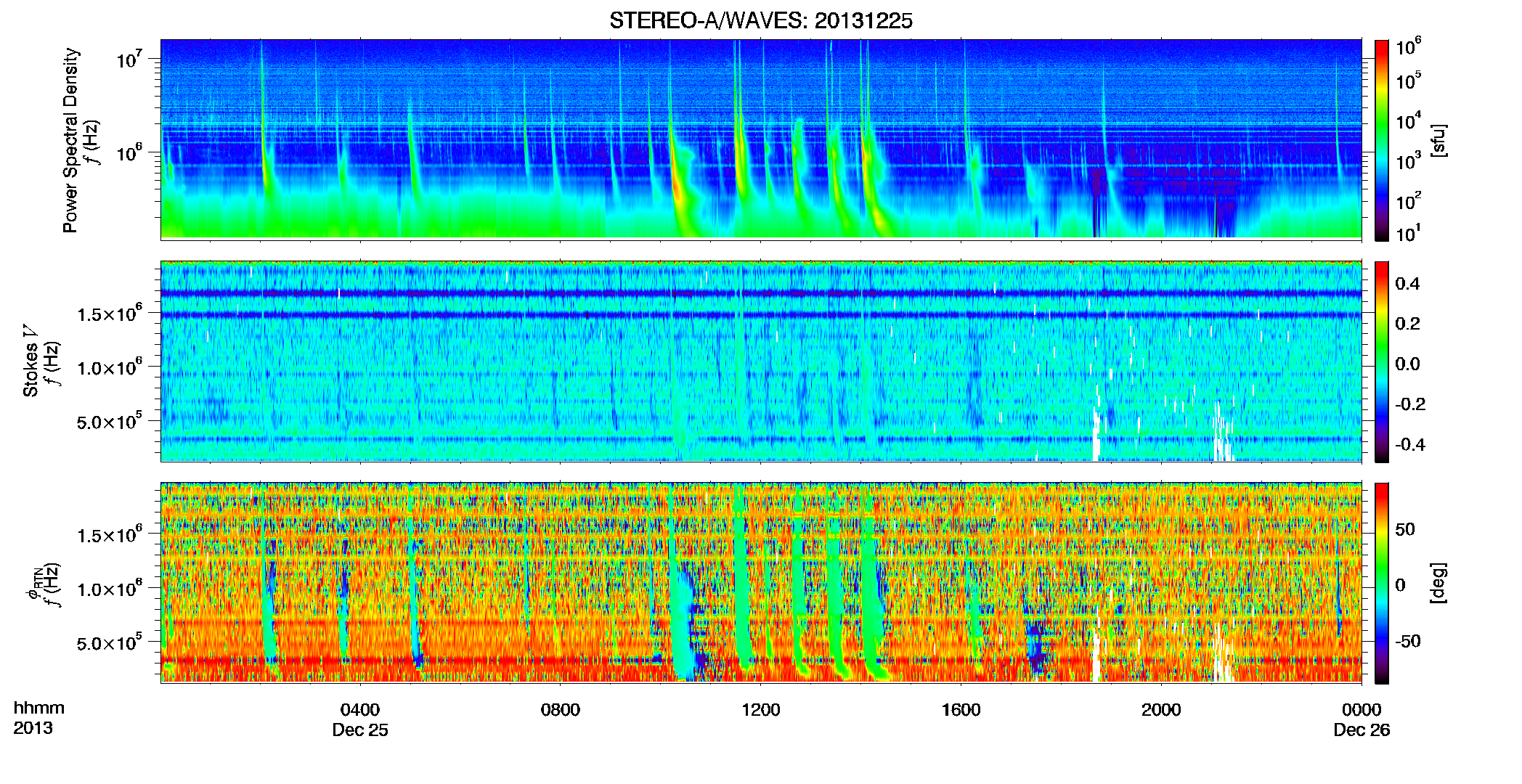Click the Power Spectral Density color bar

tap(1382, 140)
